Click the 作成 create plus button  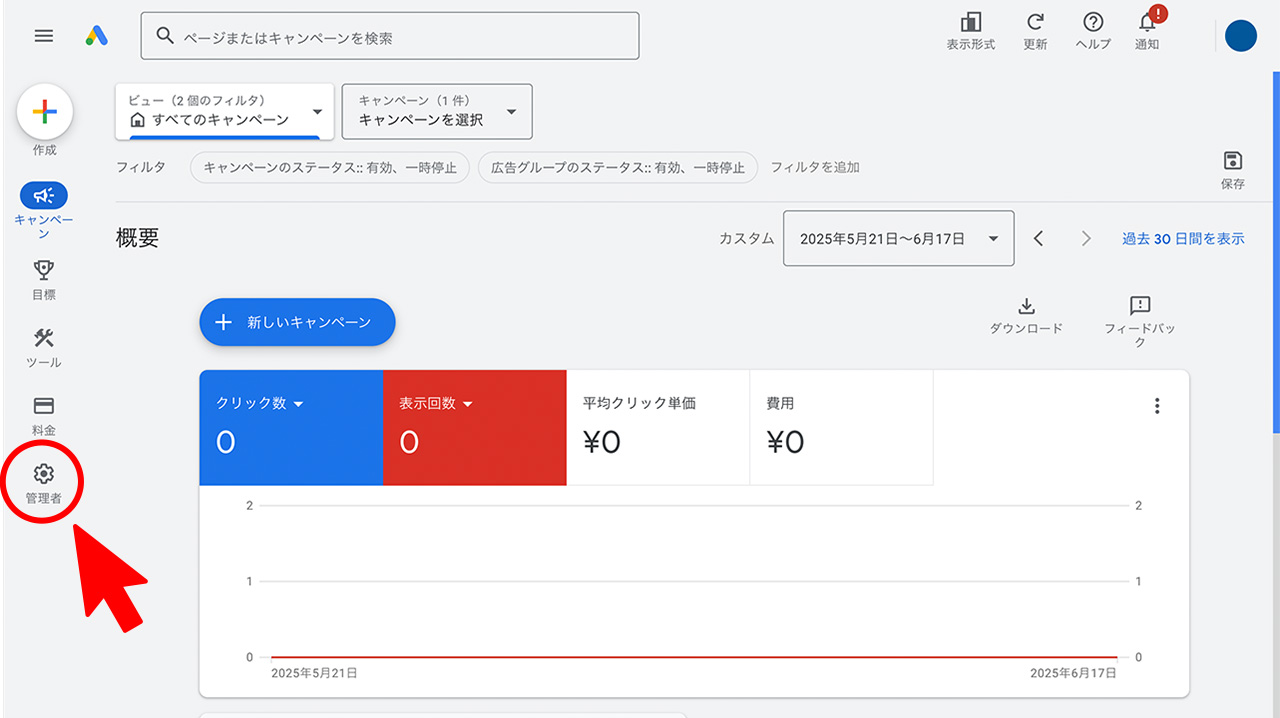(45, 111)
